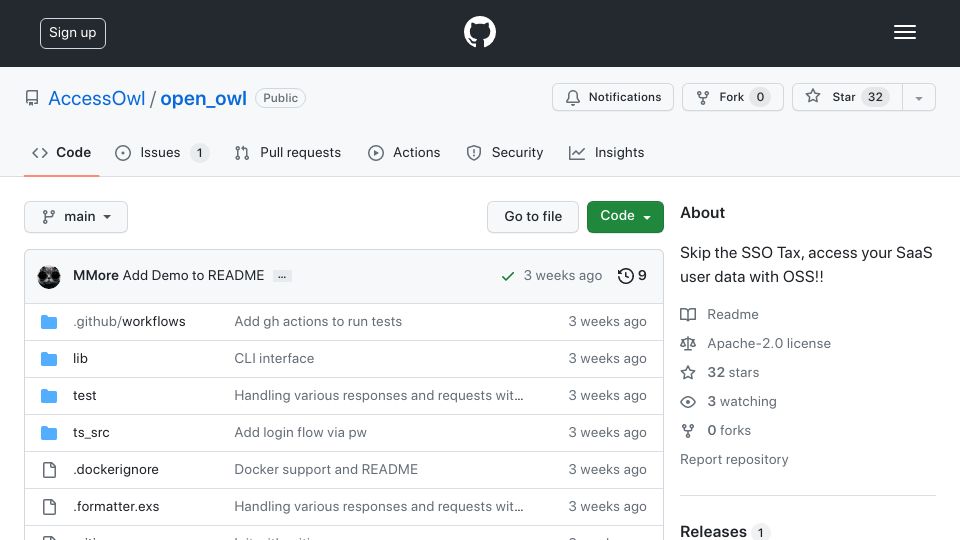Open the 'CLI interface' commit message
Viewport: 960px width, 540px height.
[274, 359]
